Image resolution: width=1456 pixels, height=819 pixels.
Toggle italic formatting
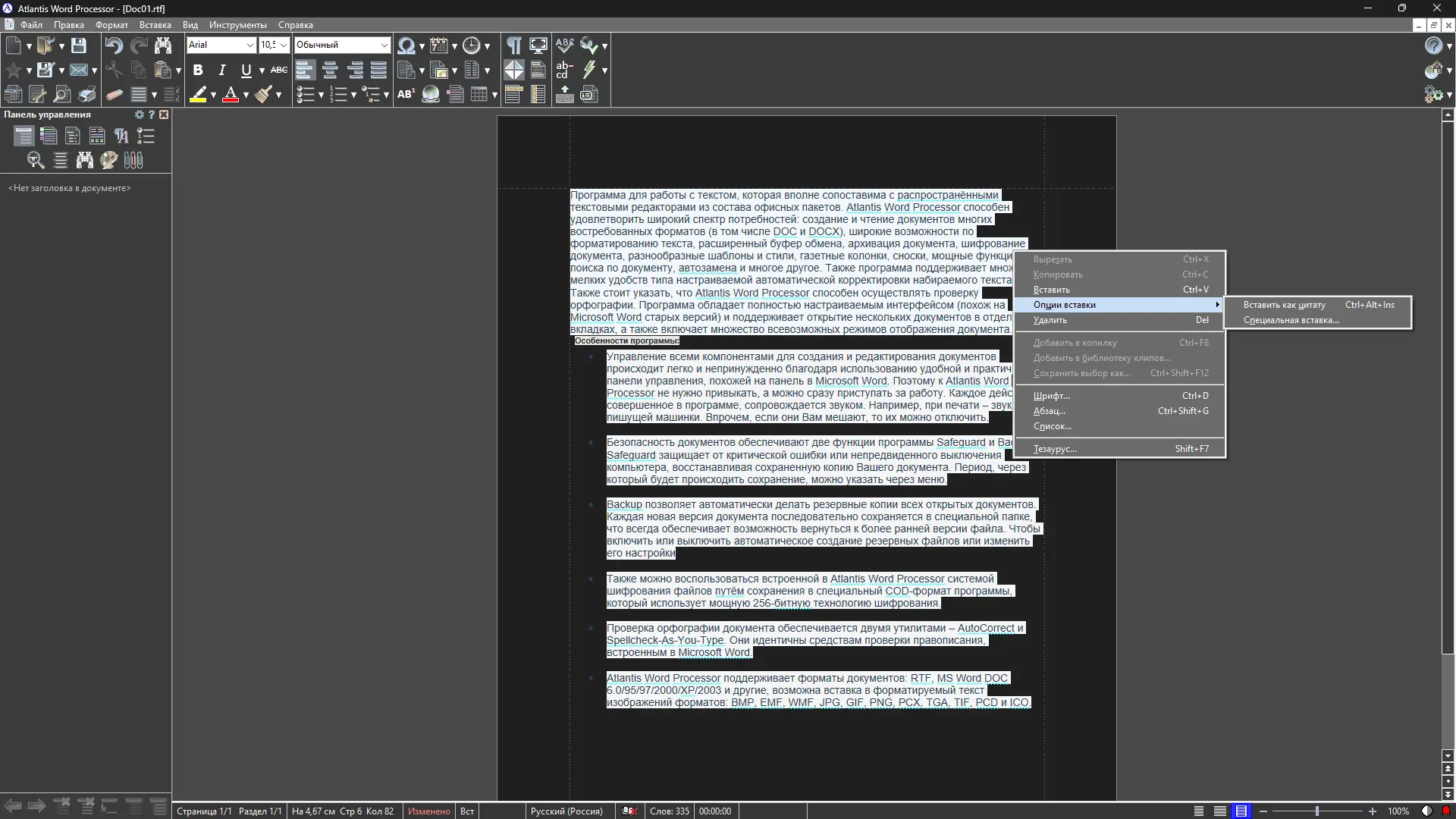[x=221, y=71]
